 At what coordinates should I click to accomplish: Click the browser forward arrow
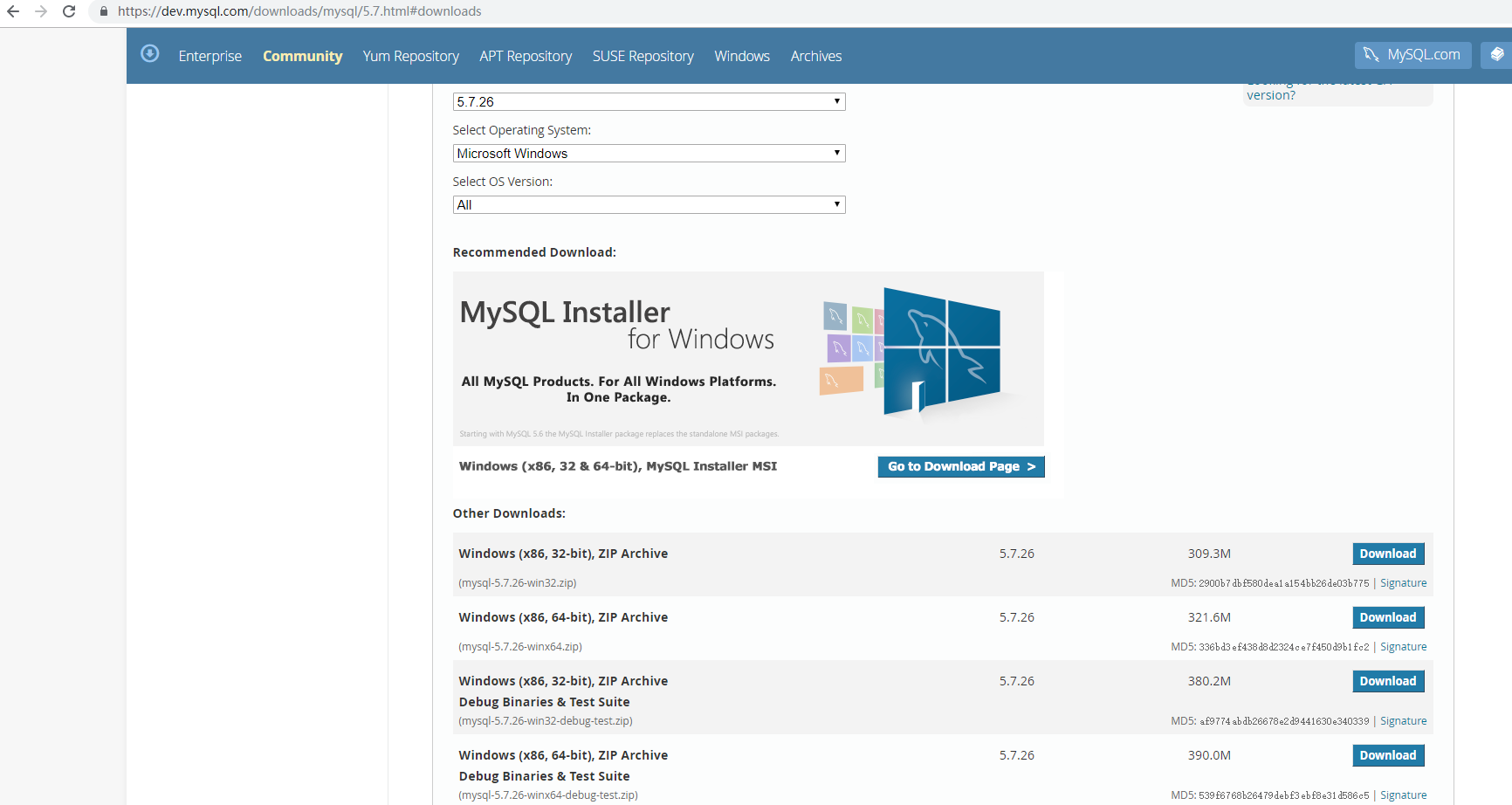coord(41,11)
